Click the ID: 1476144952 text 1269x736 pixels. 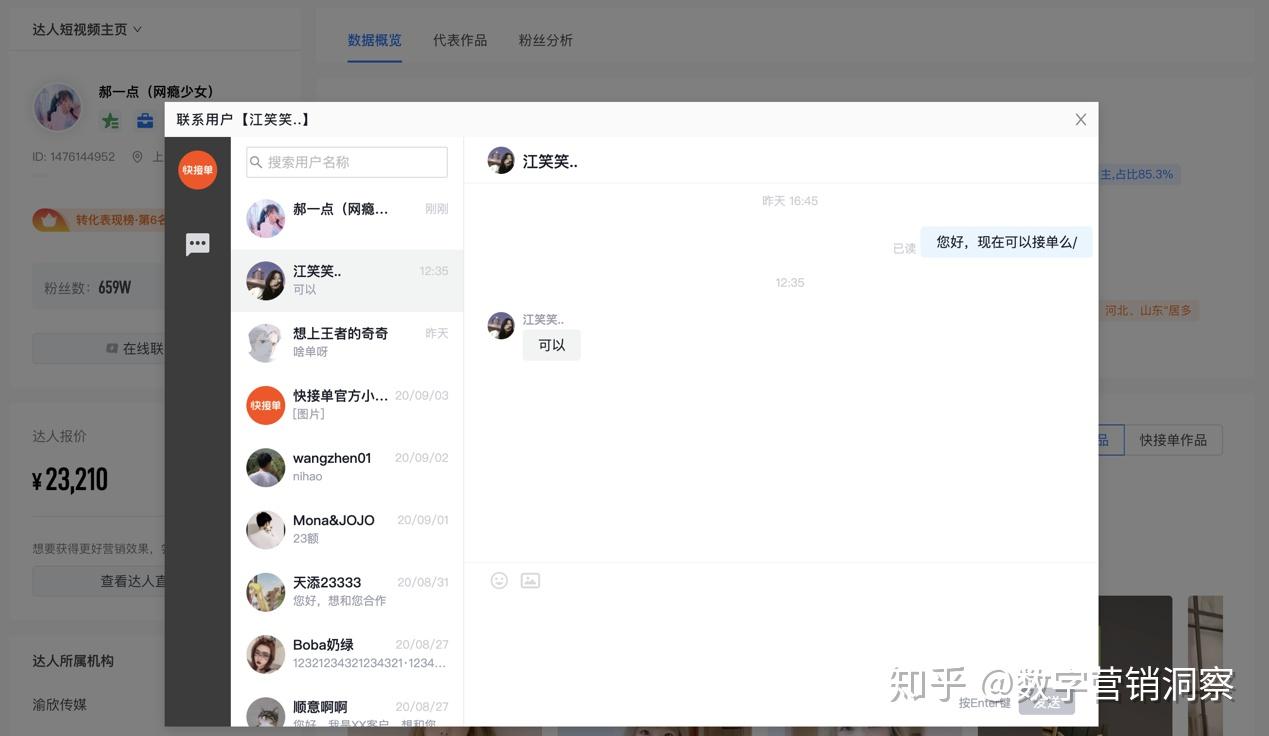pyautogui.click(x=73, y=157)
